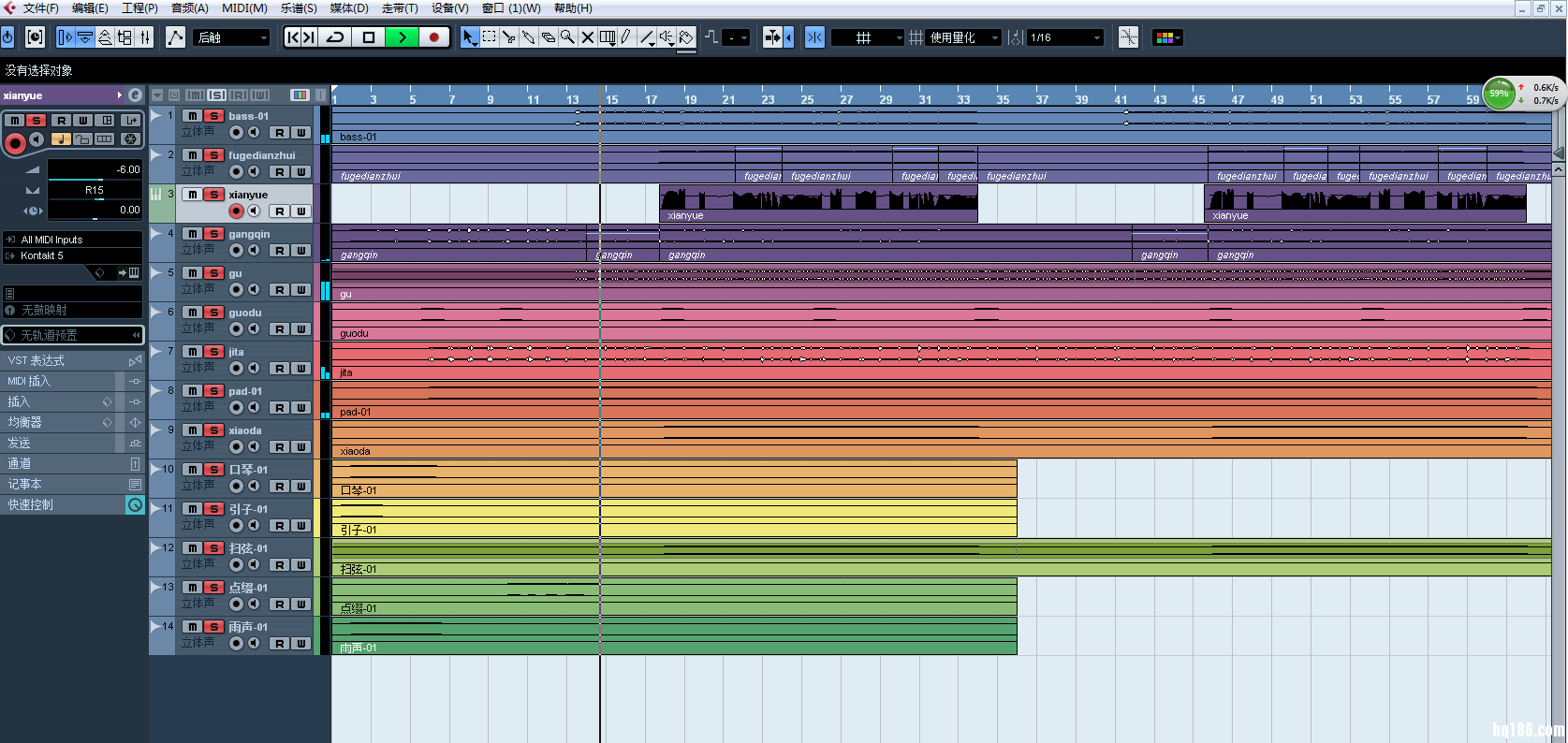
Task: Click the volume slider showing -6.00
Action: (95, 169)
